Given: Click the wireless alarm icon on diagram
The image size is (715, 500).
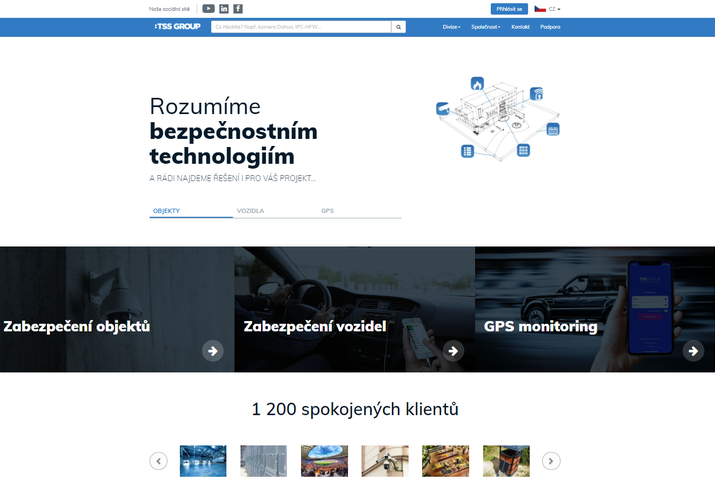Looking at the screenshot, I should [537, 94].
